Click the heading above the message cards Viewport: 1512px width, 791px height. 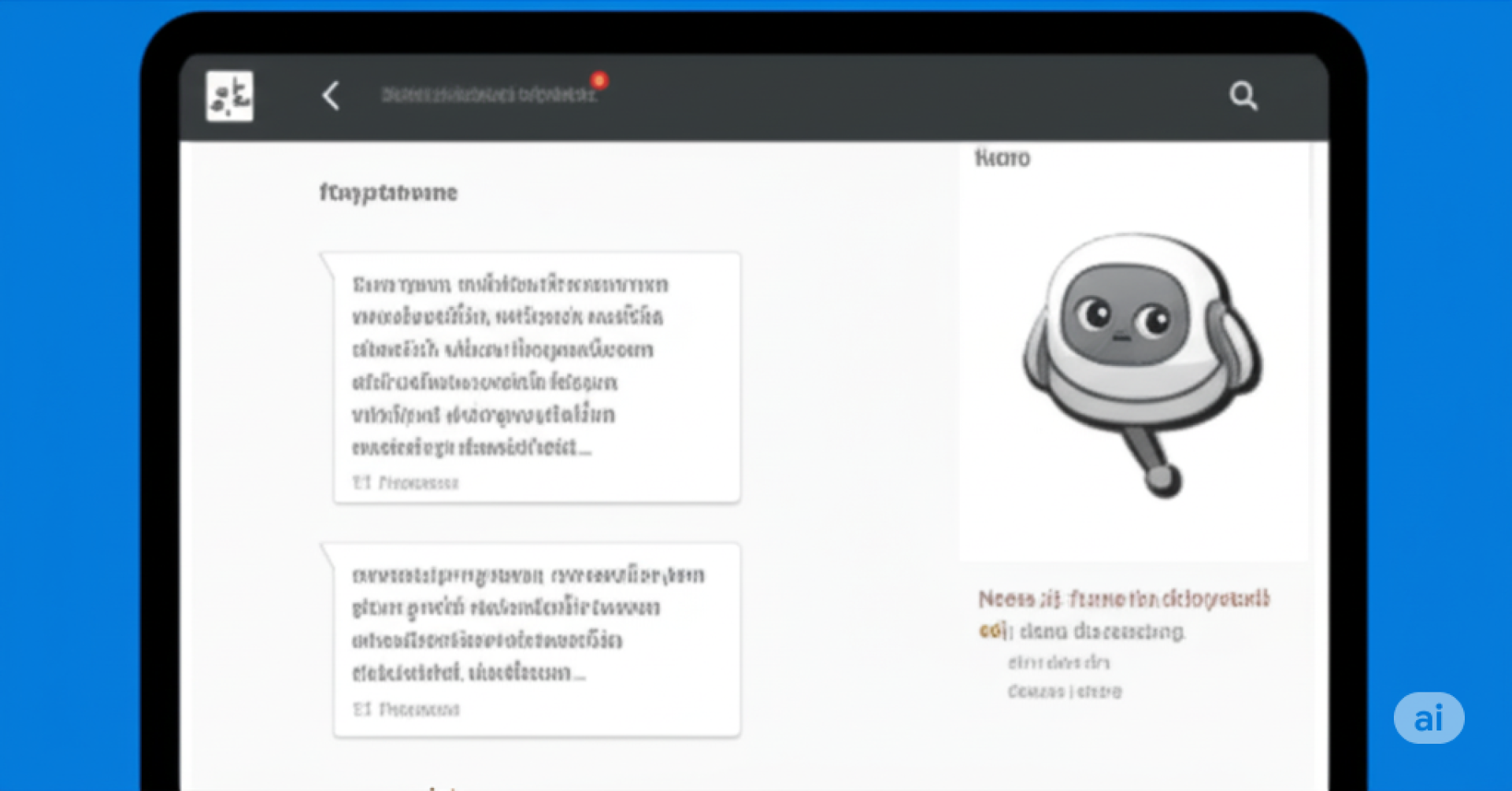(388, 193)
